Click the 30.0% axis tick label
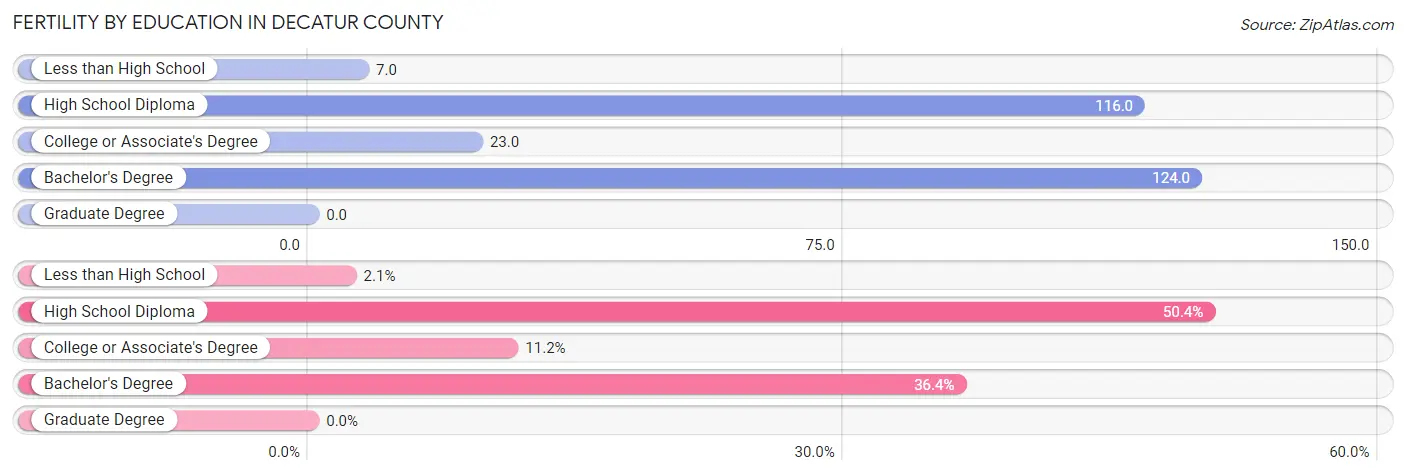Screen dimensions: 1406x475 pyautogui.click(x=815, y=452)
